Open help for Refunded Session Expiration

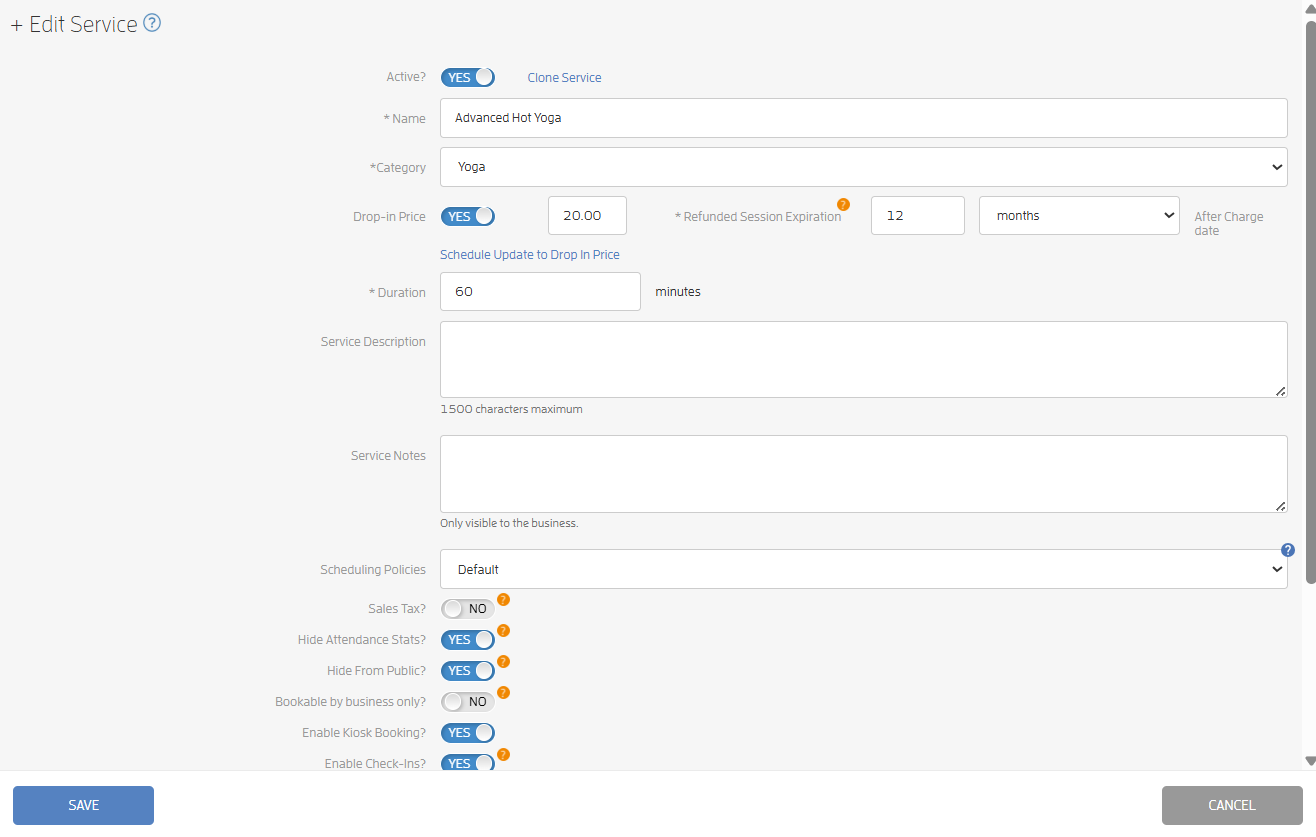coord(843,204)
